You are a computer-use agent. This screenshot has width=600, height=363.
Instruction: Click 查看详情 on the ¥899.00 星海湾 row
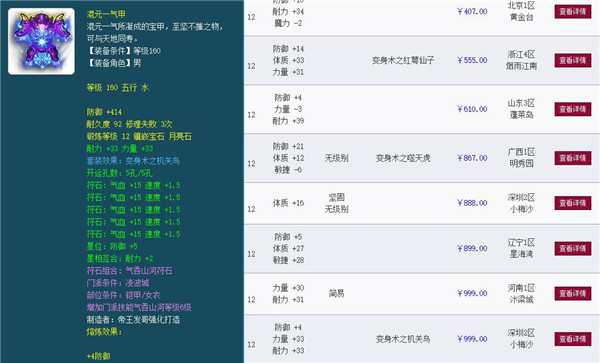573,248
